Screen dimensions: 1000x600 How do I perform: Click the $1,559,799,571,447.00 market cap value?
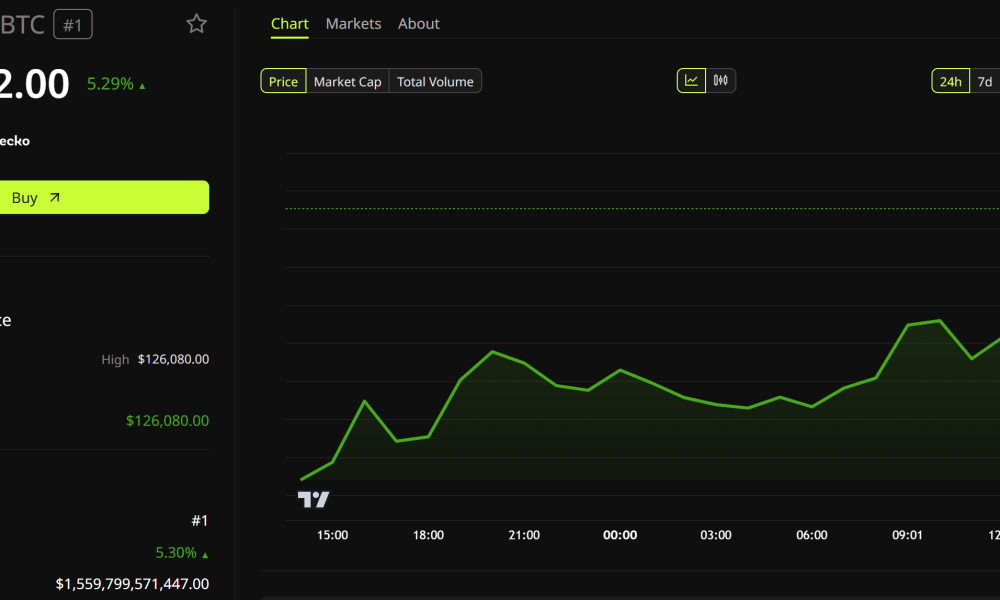[131, 583]
